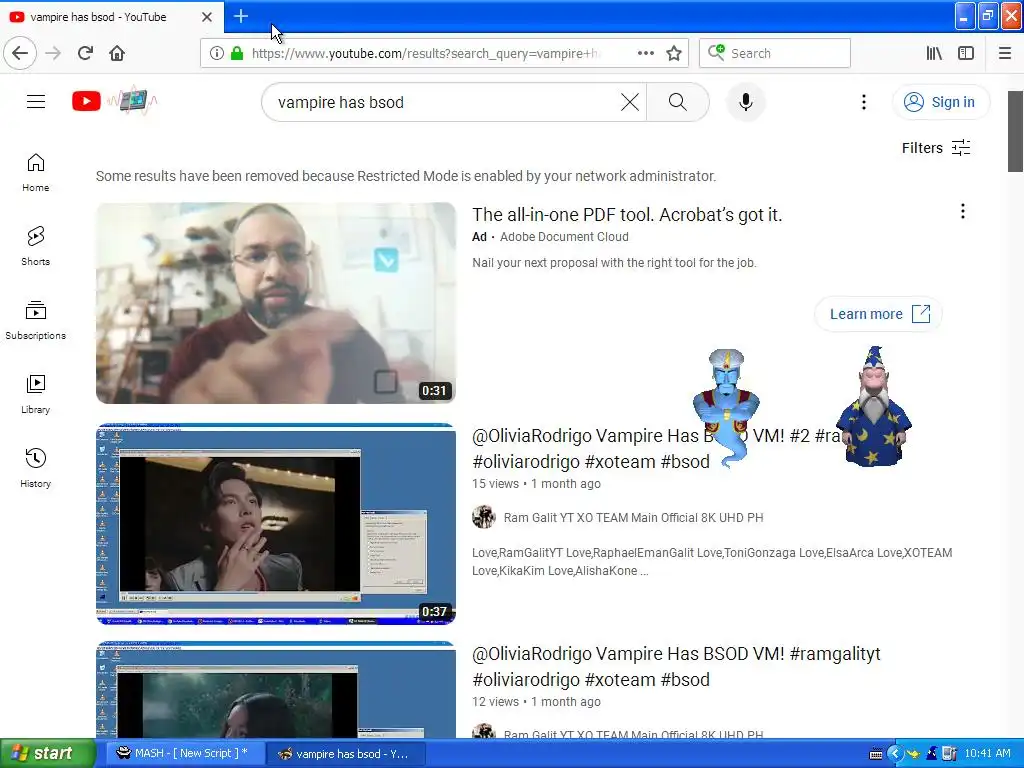Viewport: 1024px width, 768px height.
Task: Open Library in YouTube sidebar
Action: (x=35, y=394)
